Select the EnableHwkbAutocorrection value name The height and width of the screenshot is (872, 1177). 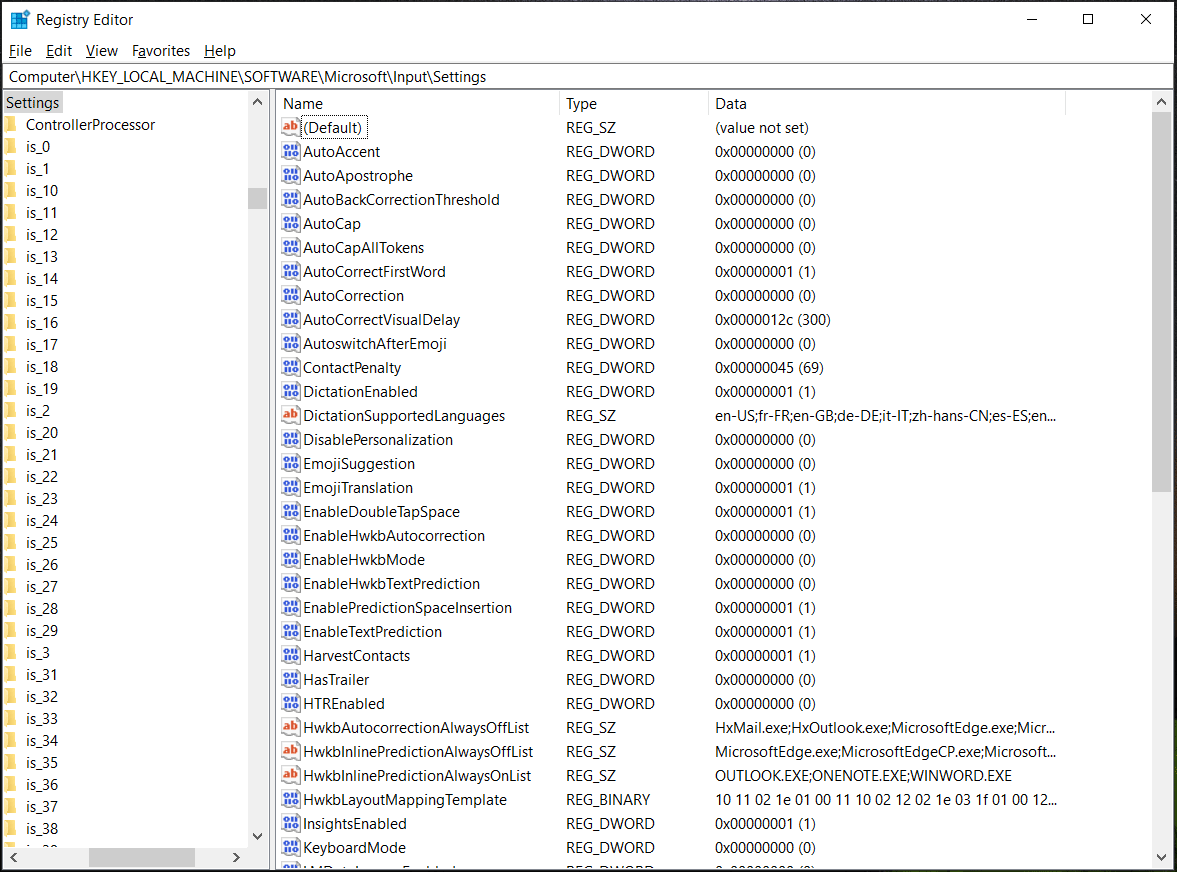click(x=394, y=536)
